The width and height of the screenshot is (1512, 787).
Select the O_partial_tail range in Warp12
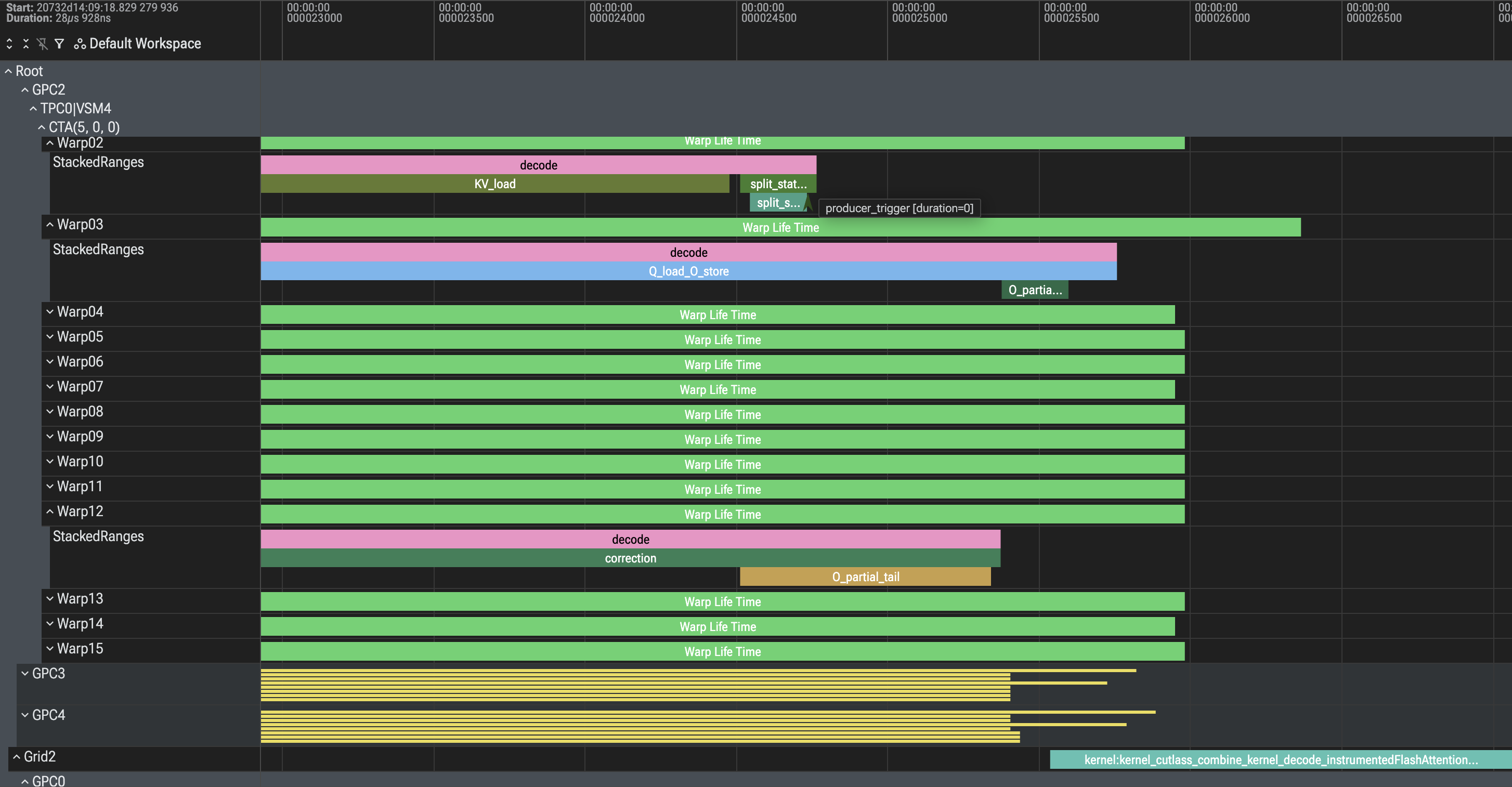tap(865, 577)
